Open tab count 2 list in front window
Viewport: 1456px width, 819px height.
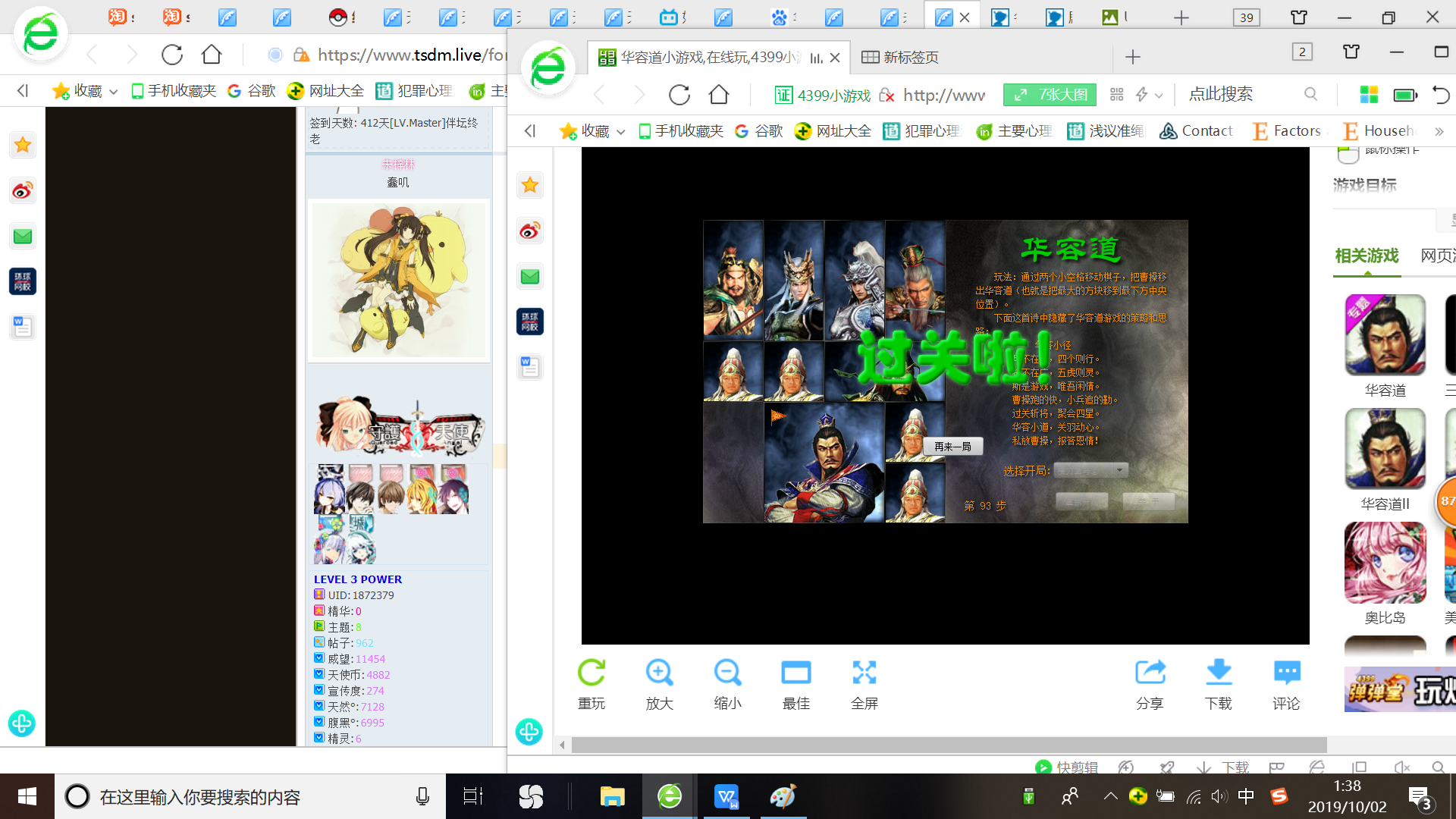tap(1302, 52)
